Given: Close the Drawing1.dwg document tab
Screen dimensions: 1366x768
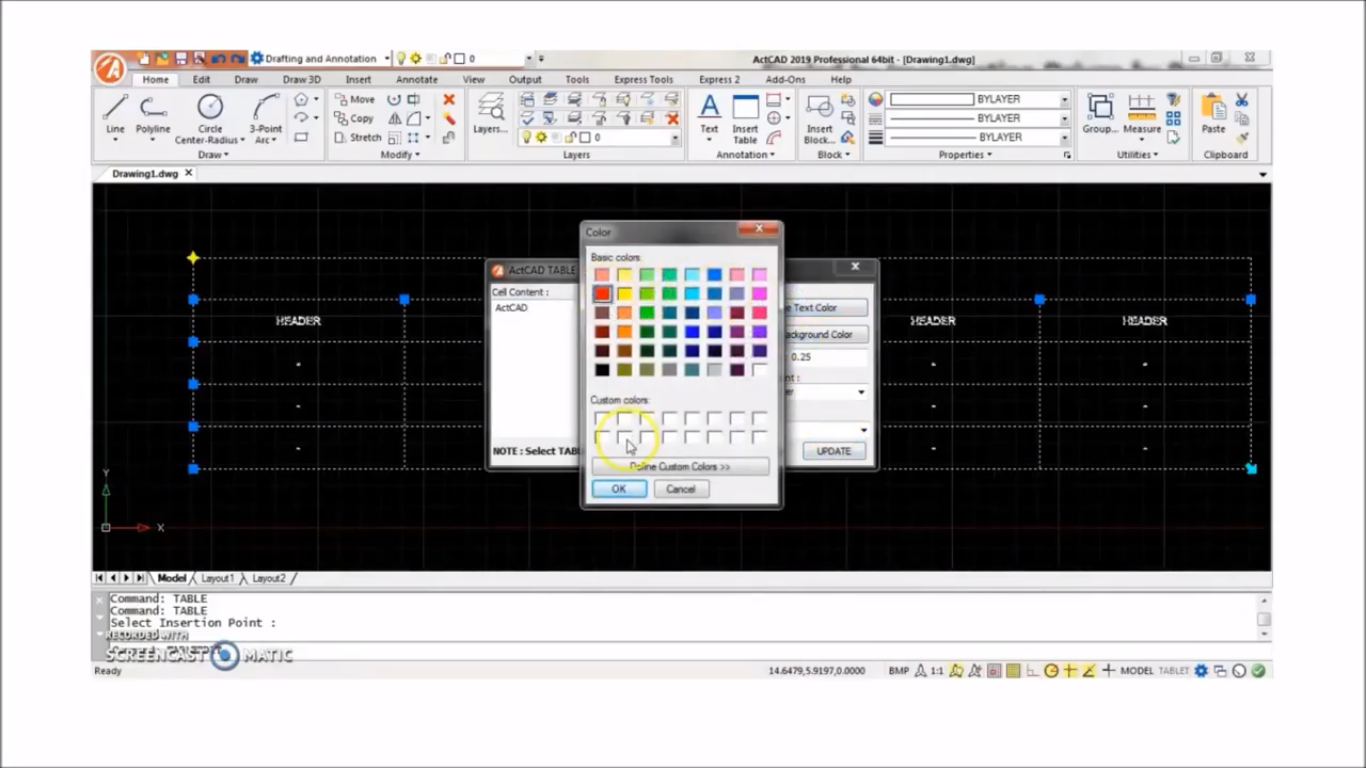Looking at the screenshot, I should 188,173.
